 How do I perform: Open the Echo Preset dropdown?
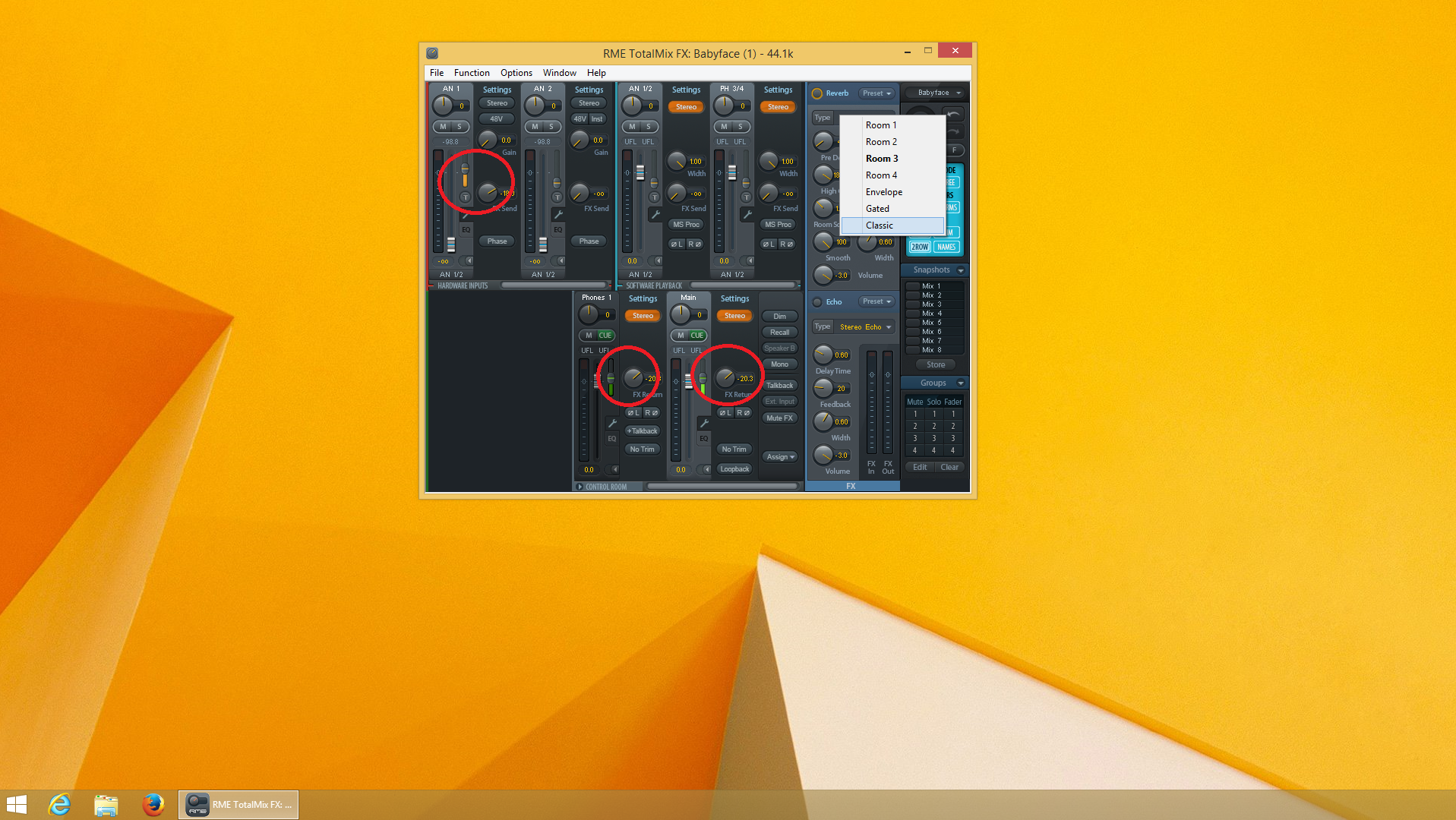coord(876,301)
